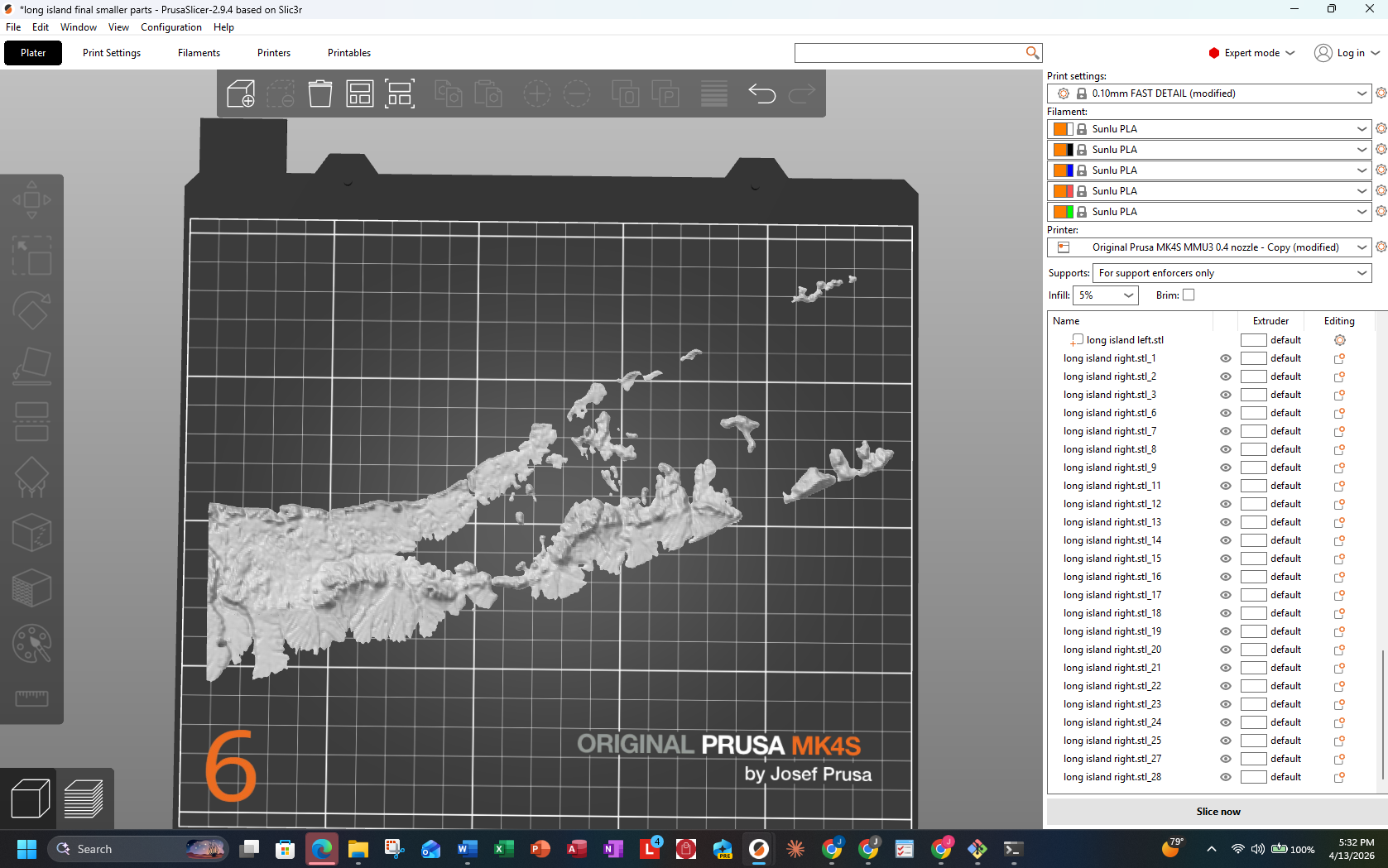
Task: Click the Slice now button
Action: coord(1218,812)
